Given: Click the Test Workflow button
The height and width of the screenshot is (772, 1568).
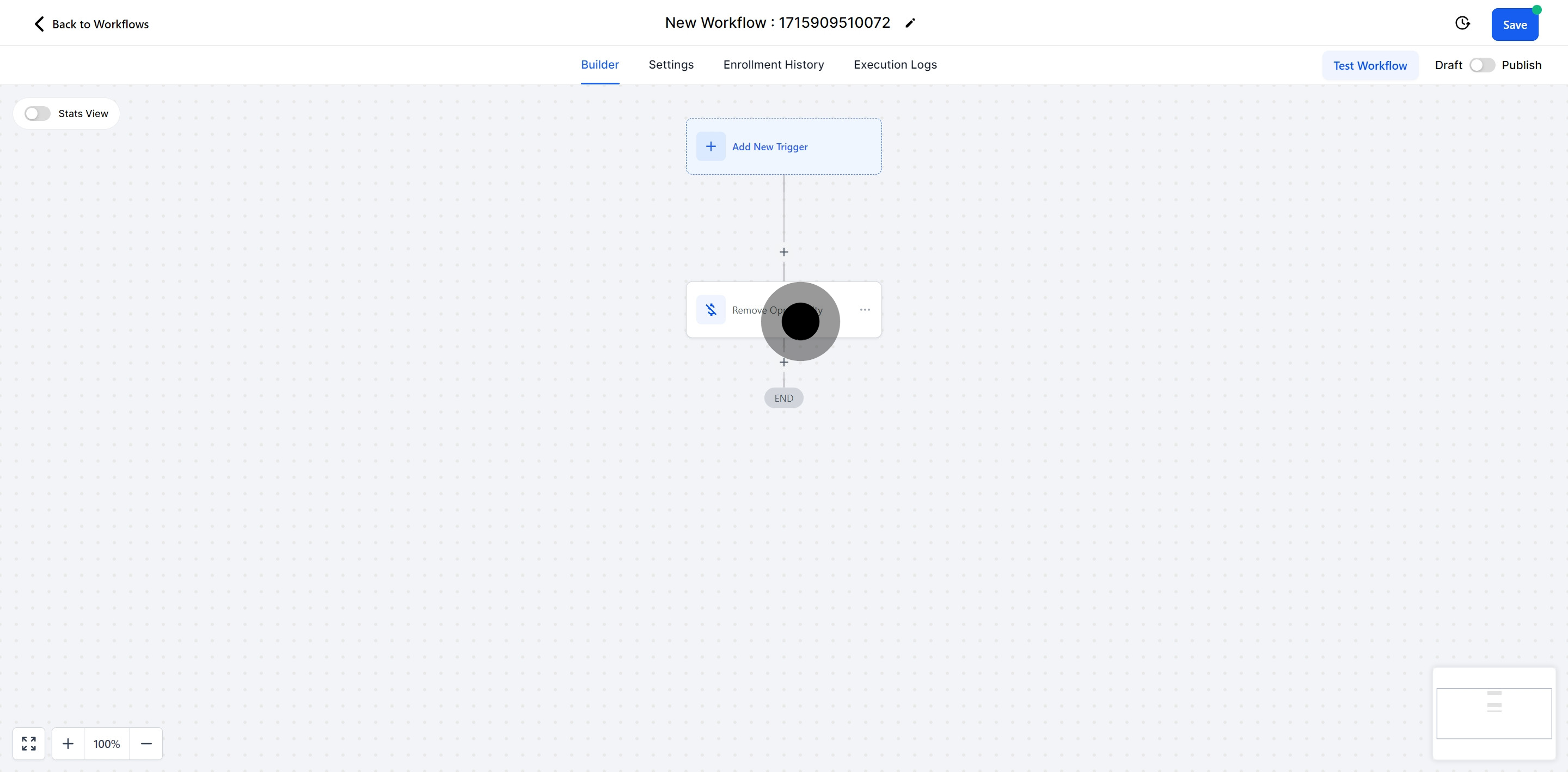Looking at the screenshot, I should point(1370,65).
